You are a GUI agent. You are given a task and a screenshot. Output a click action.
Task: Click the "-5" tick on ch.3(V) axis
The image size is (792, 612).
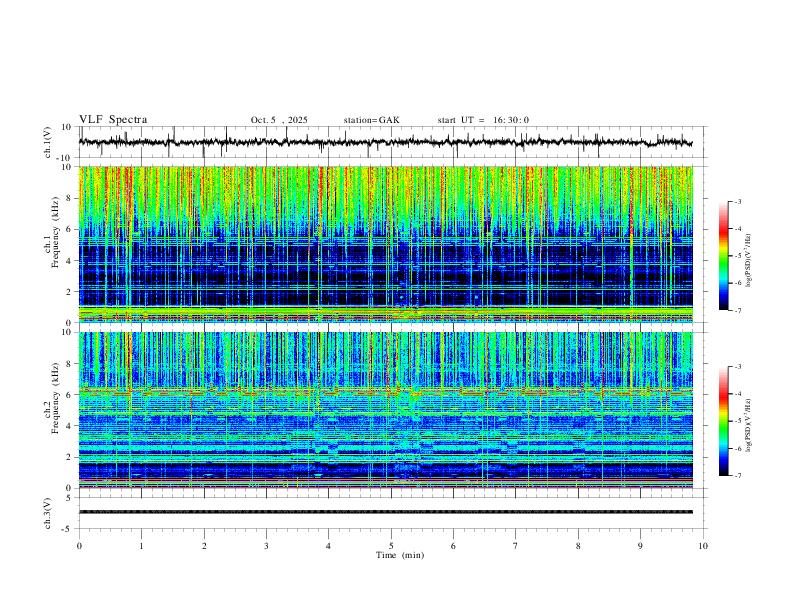tap(67, 529)
